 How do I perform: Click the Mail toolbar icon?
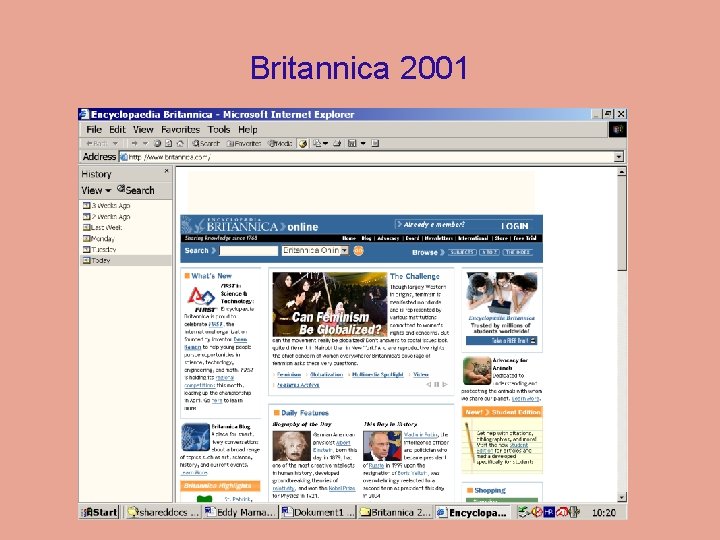pos(319,143)
